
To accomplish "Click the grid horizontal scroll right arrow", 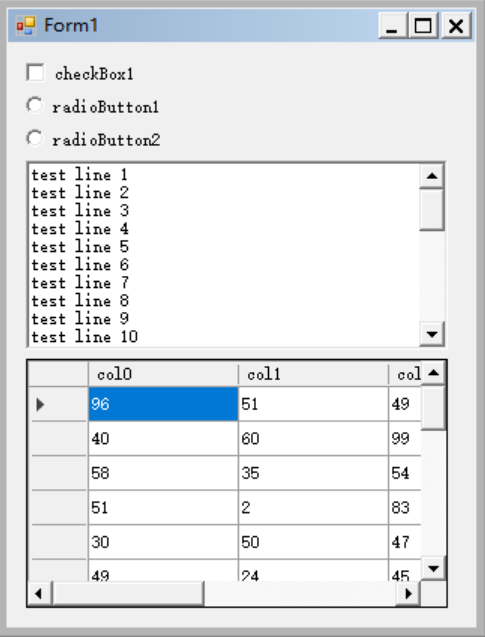I will pyautogui.click(x=408, y=594).
